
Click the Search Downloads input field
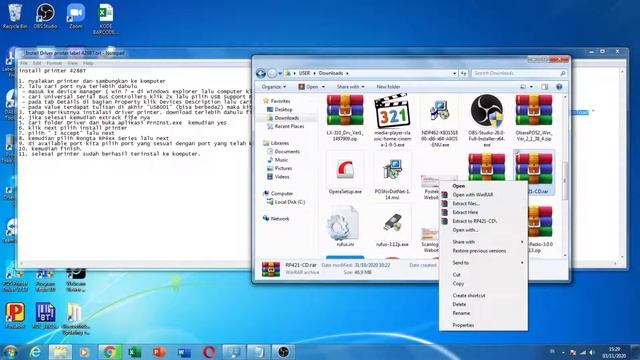click(519, 73)
